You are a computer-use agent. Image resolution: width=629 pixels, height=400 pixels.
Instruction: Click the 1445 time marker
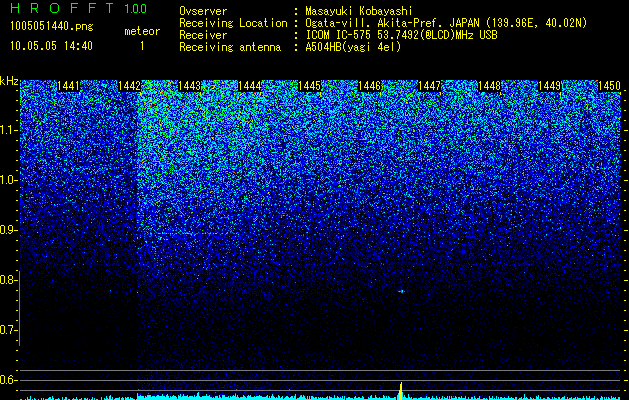309,86
